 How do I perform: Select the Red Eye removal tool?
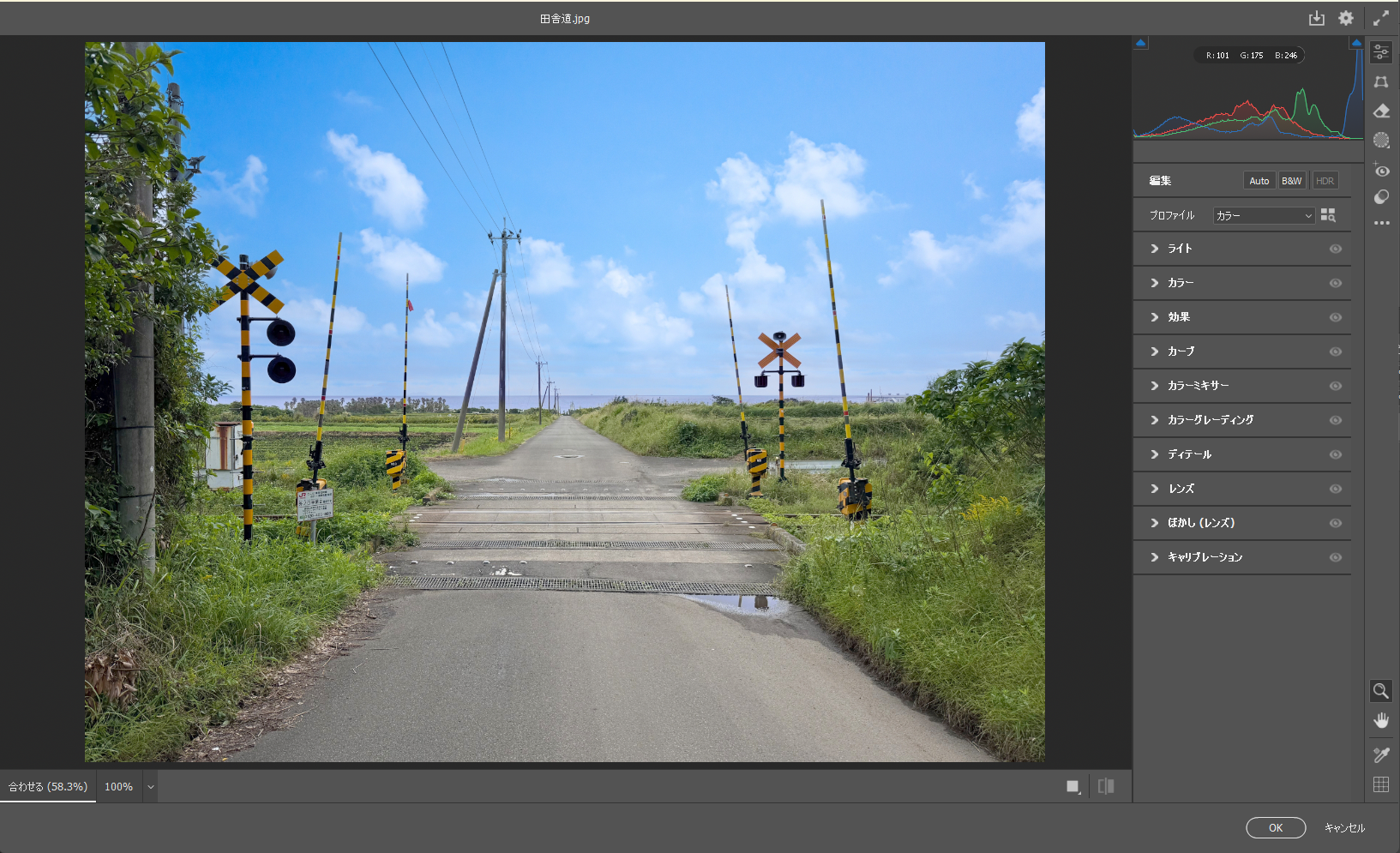[1381, 171]
